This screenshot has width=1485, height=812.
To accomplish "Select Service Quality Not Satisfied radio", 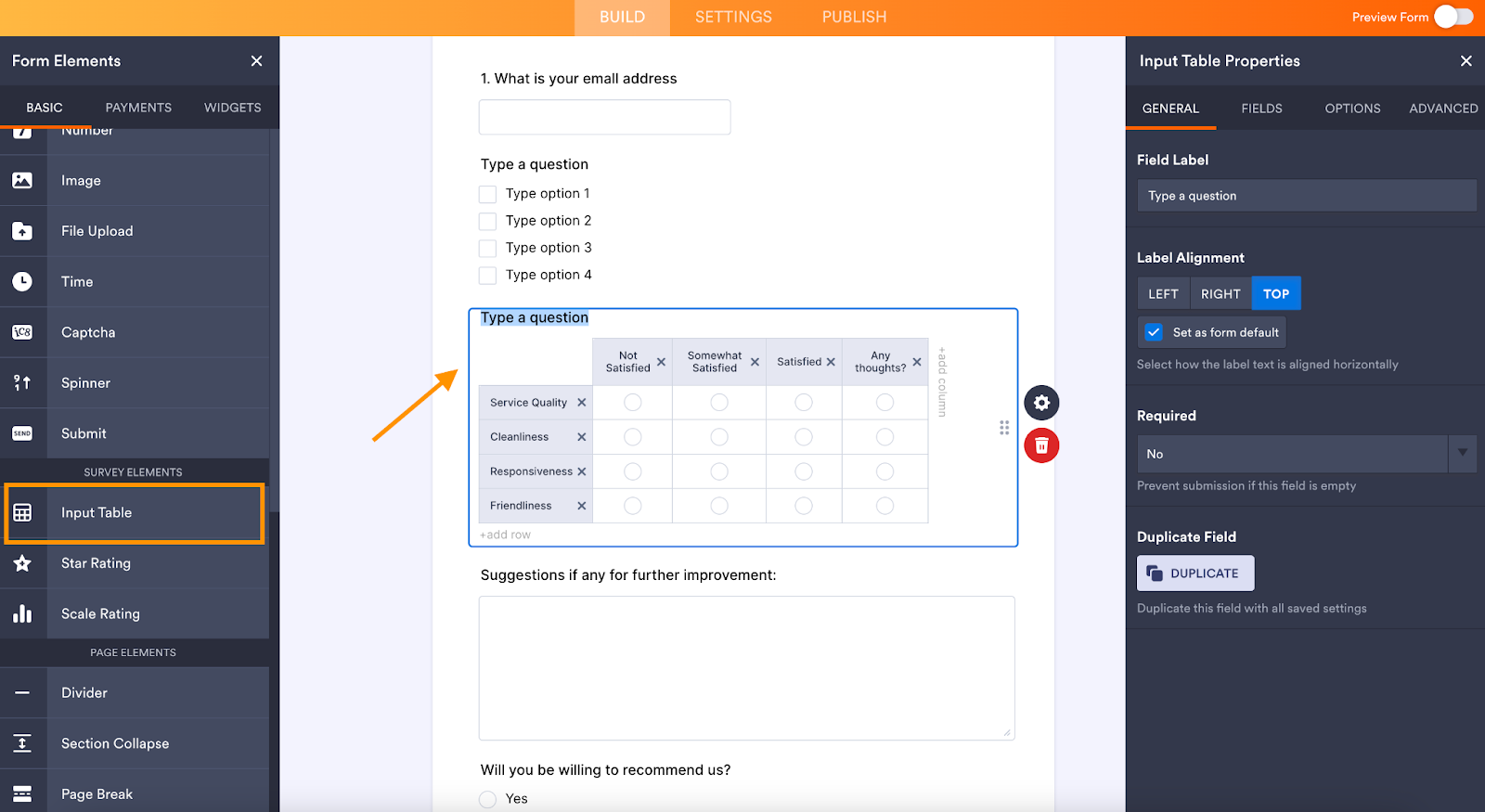I will [633, 403].
